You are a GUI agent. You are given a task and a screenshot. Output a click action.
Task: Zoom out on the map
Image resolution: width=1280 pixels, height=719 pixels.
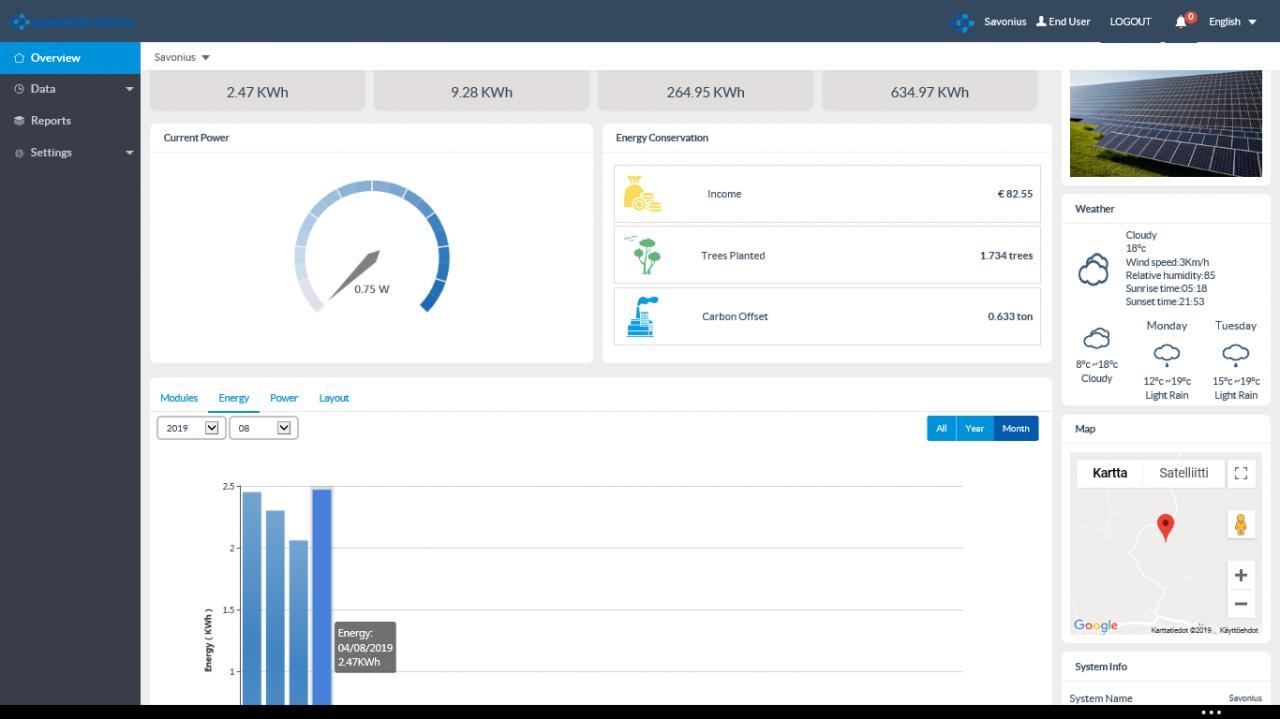coord(1241,603)
